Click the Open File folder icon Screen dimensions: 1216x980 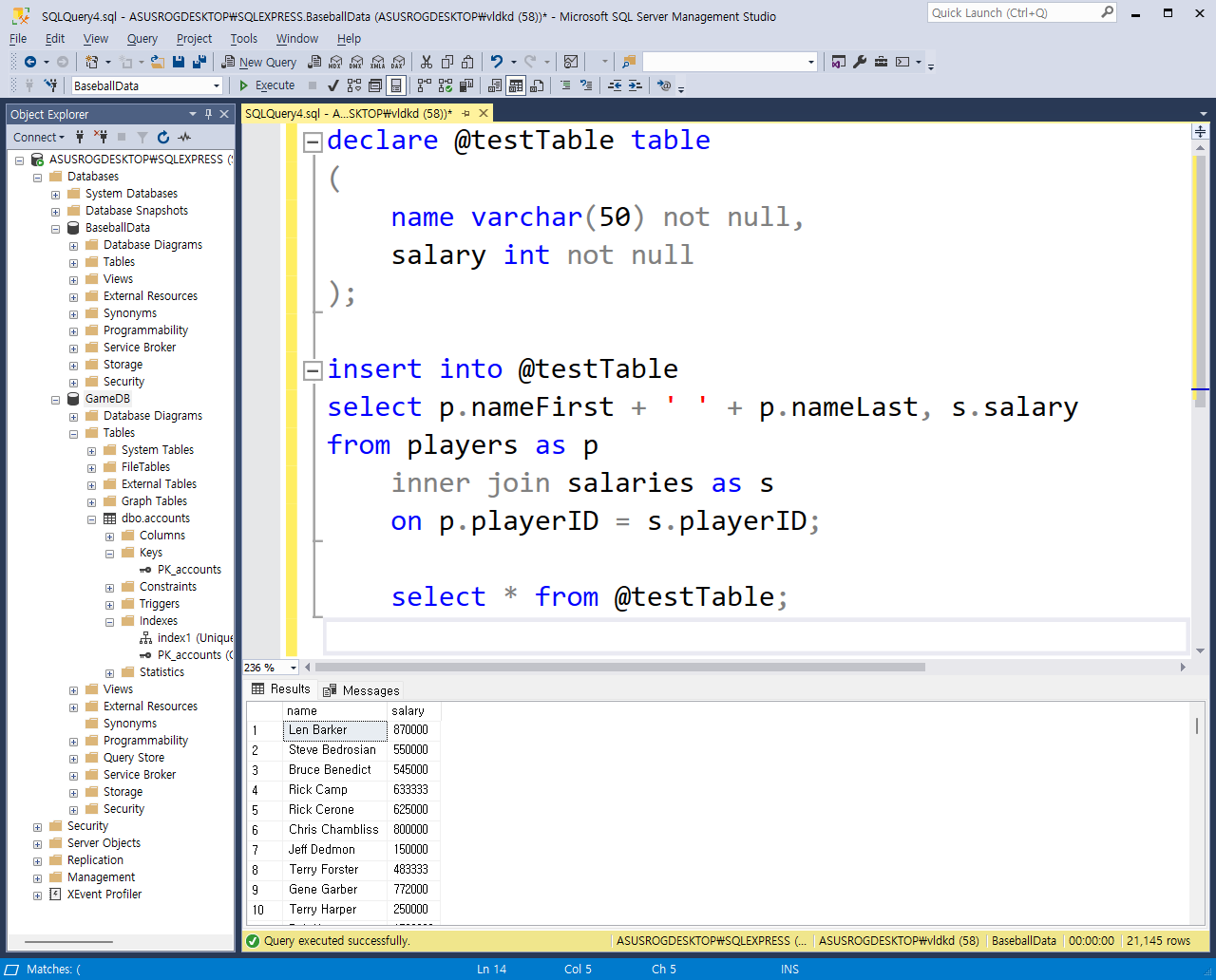(x=157, y=62)
